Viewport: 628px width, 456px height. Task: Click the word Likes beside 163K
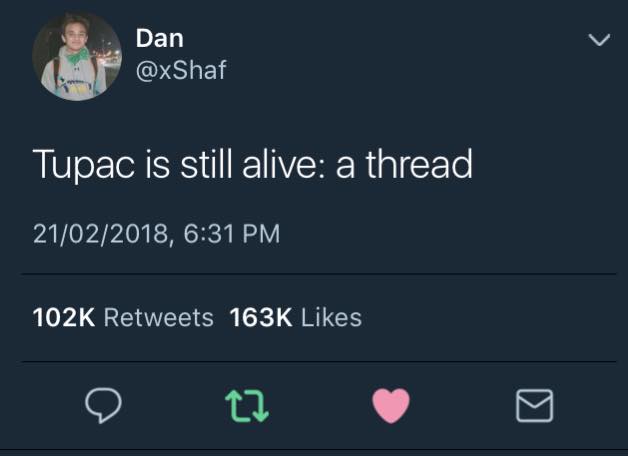click(331, 317)
